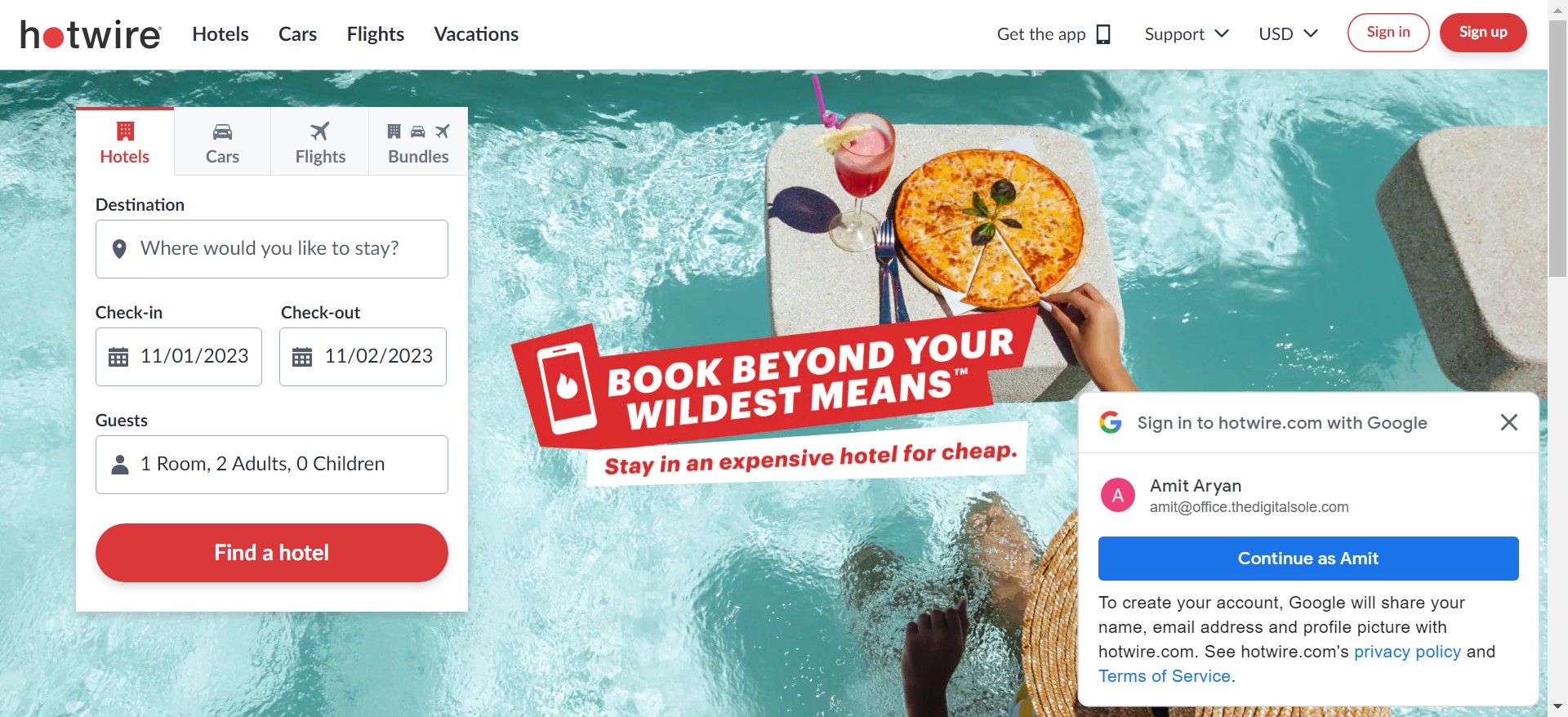Image resolution: width=1568 pixels, height=717 pixels.
Task: Expand the Support dropdown
Action: 1187,34
